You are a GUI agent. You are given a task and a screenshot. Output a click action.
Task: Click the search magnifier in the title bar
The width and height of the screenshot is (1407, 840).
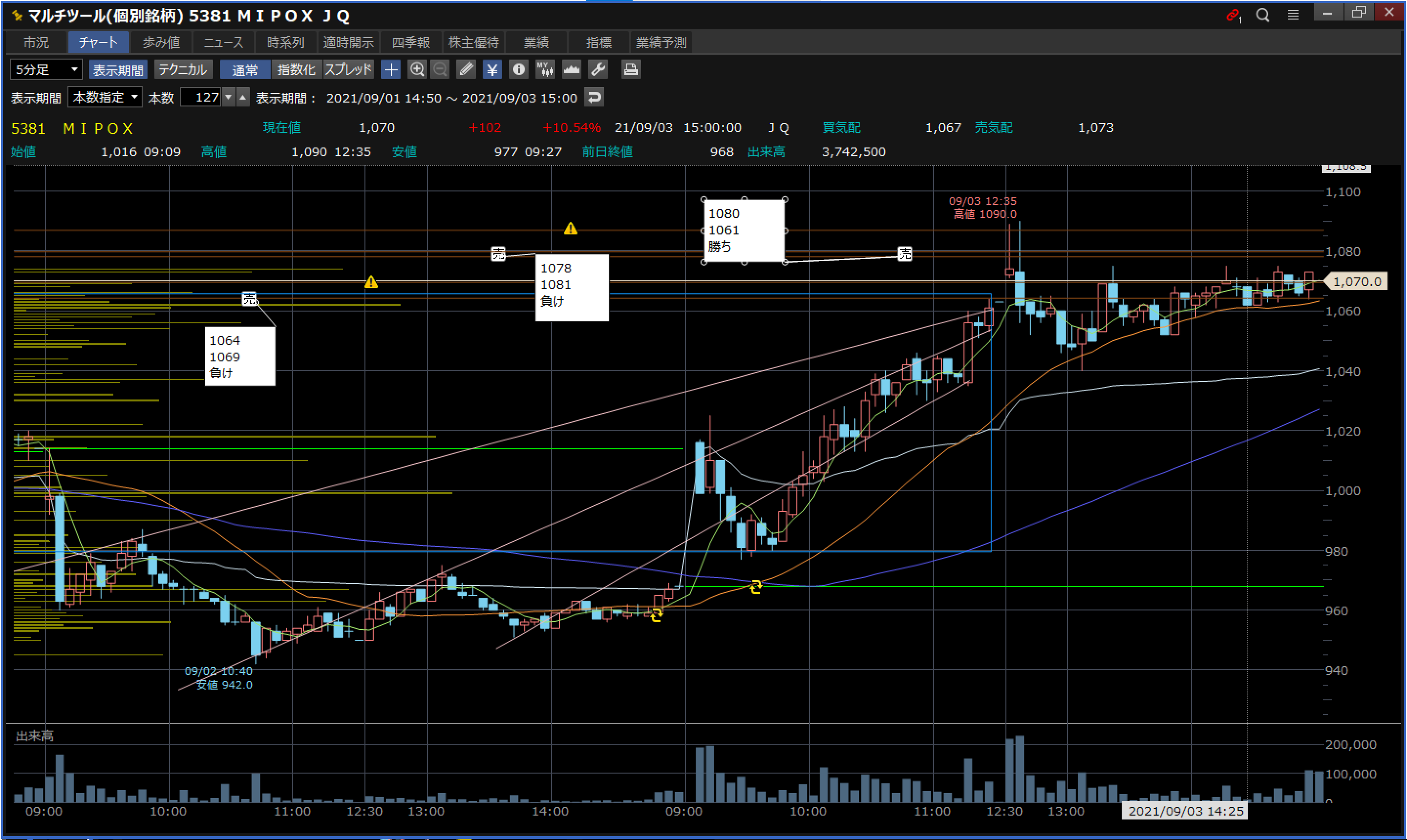click(1262, 15)
